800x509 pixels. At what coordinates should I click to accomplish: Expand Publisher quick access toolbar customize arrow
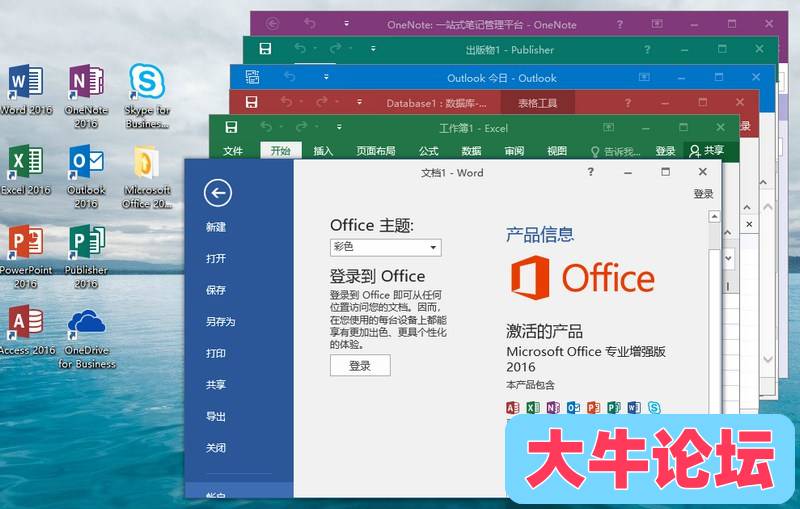pos(373,49)
